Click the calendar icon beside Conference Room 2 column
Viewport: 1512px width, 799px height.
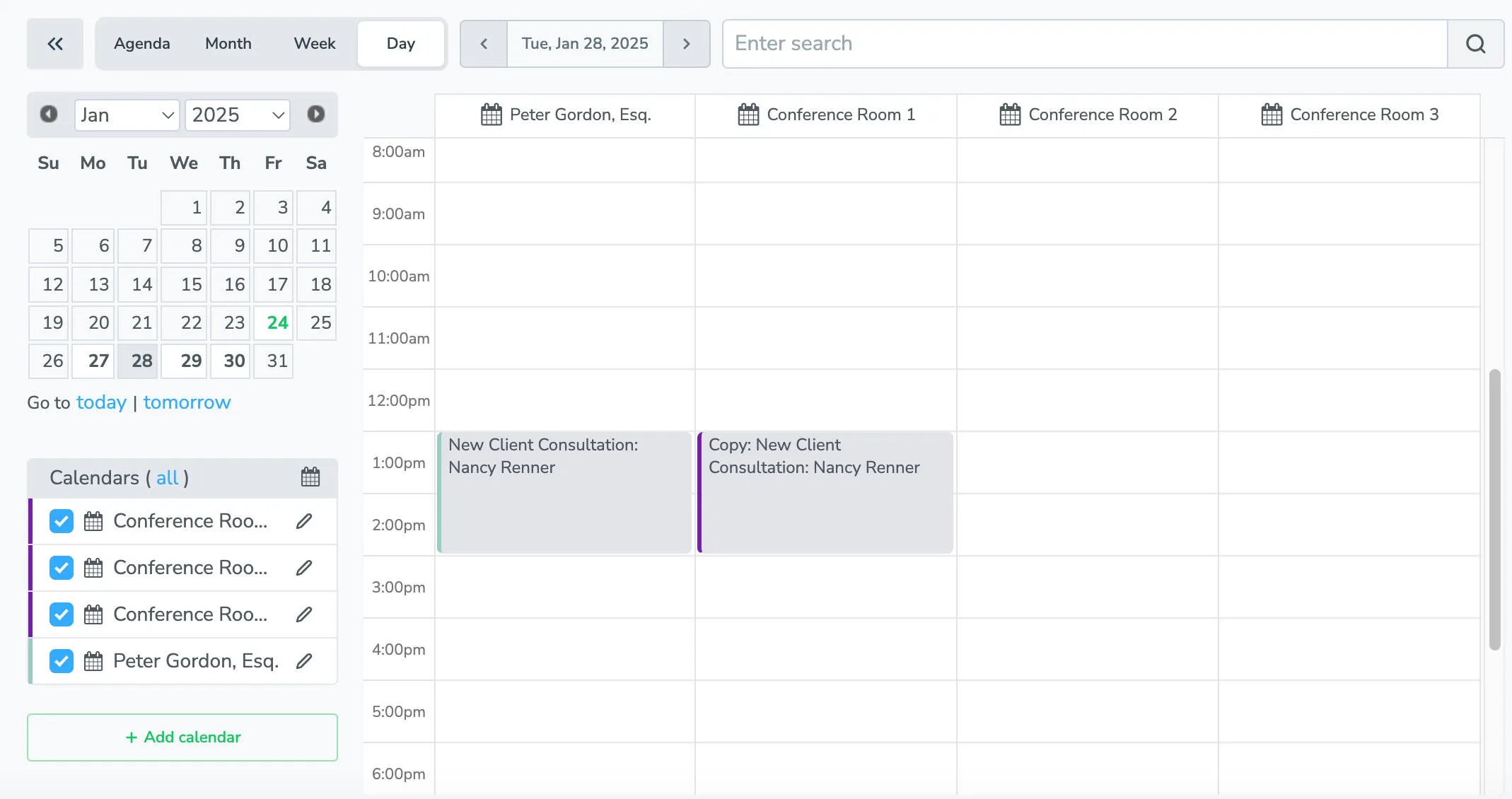(x=1010, y=114)
